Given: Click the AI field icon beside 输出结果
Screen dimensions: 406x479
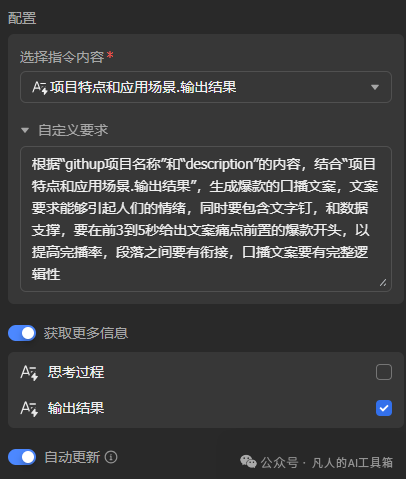Looking at the screenshot, I should (x=29, y=408).
